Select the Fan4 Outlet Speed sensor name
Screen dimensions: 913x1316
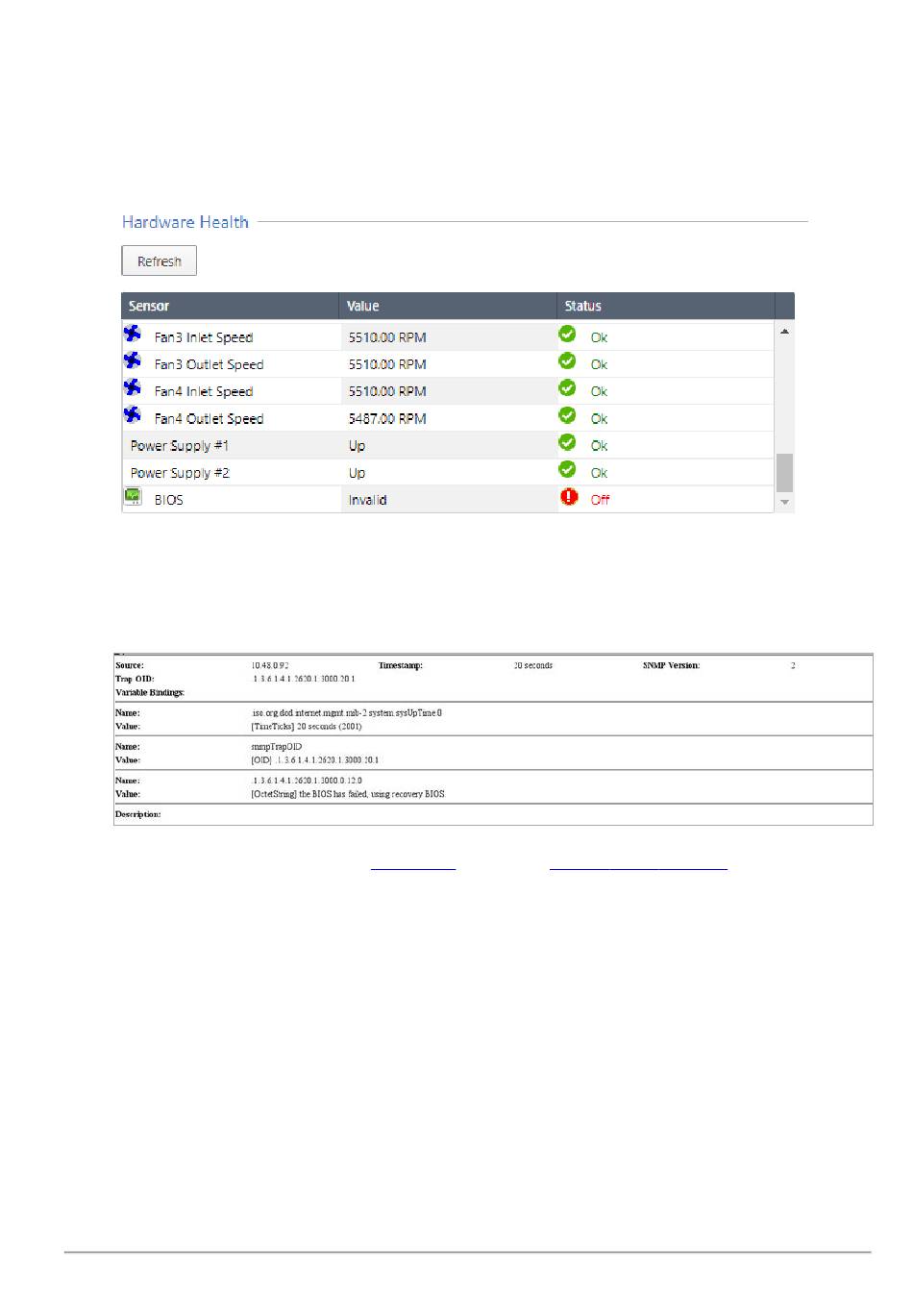209,419
